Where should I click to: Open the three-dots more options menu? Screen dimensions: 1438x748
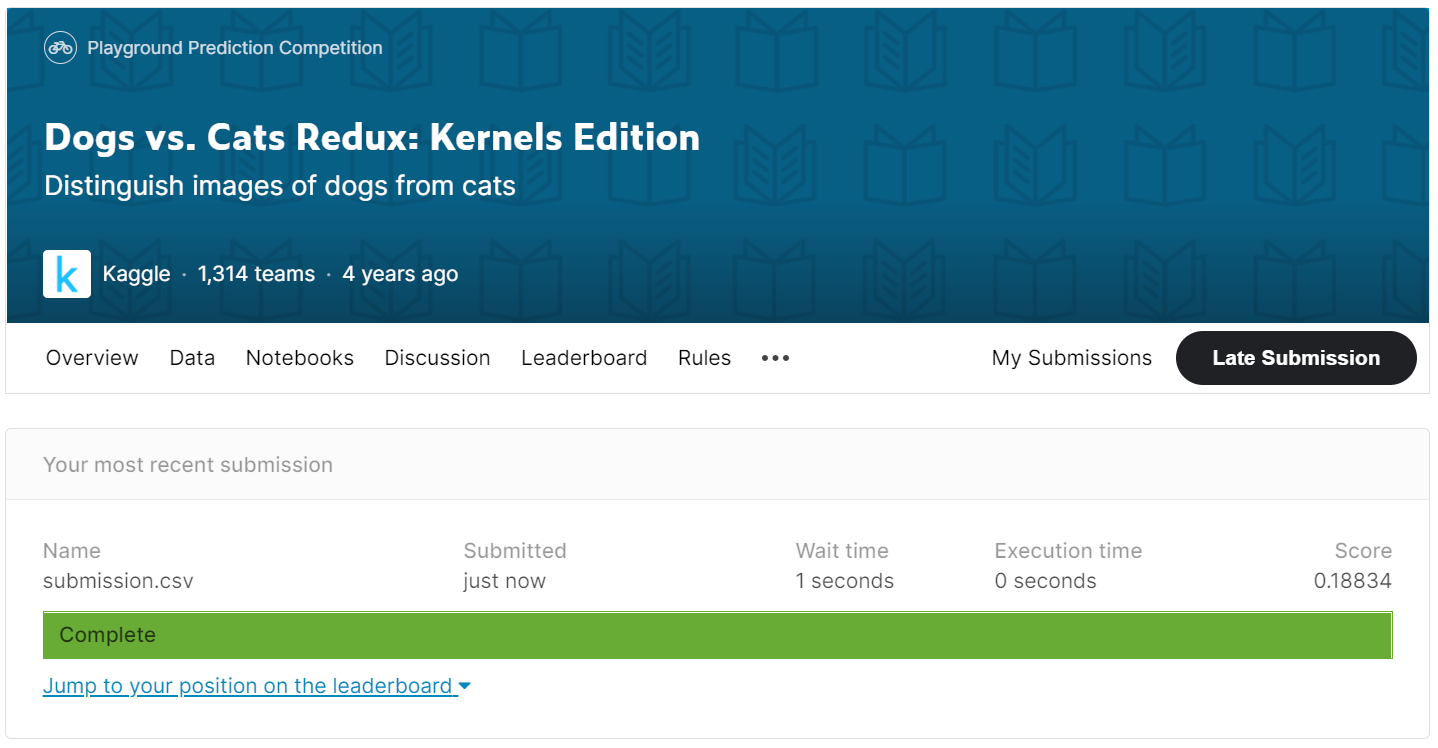point(775,358)
